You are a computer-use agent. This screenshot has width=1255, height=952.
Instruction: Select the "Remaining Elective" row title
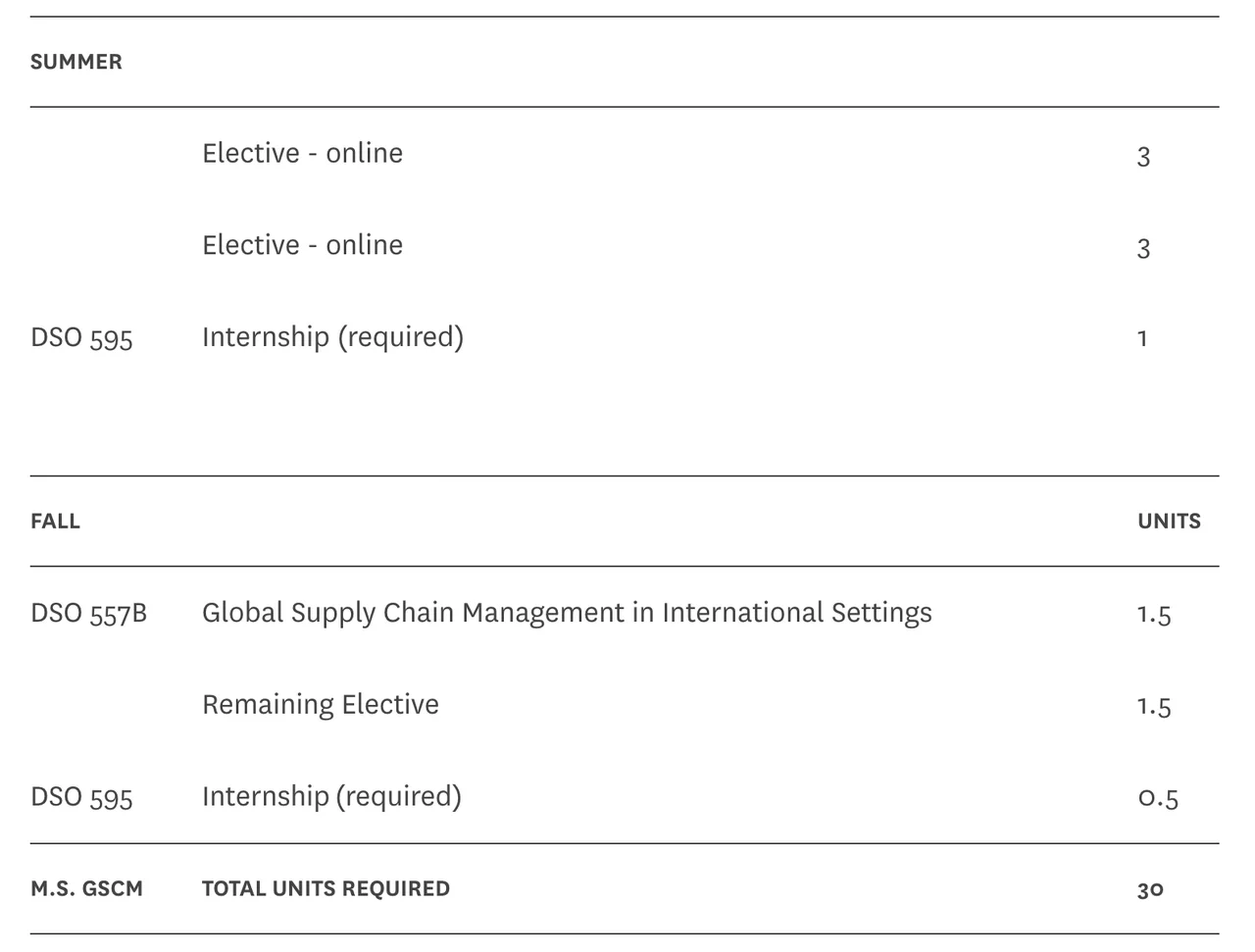point(321,705)
